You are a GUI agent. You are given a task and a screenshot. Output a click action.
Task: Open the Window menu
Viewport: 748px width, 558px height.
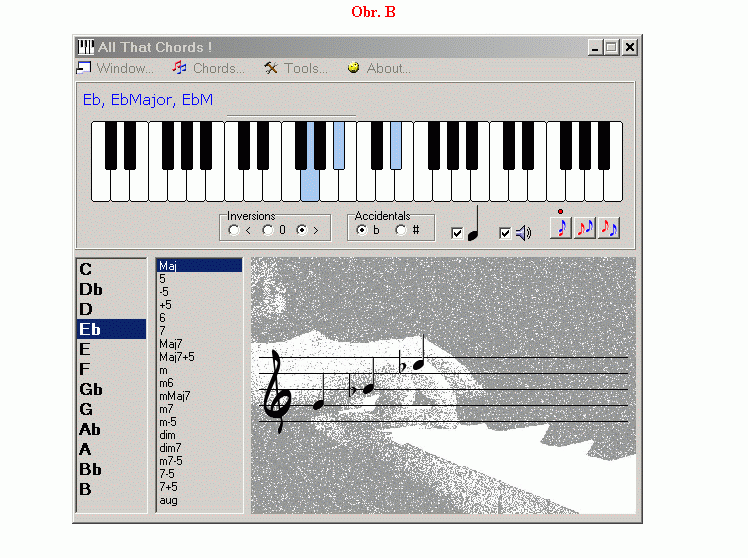(x=115, y=68)
